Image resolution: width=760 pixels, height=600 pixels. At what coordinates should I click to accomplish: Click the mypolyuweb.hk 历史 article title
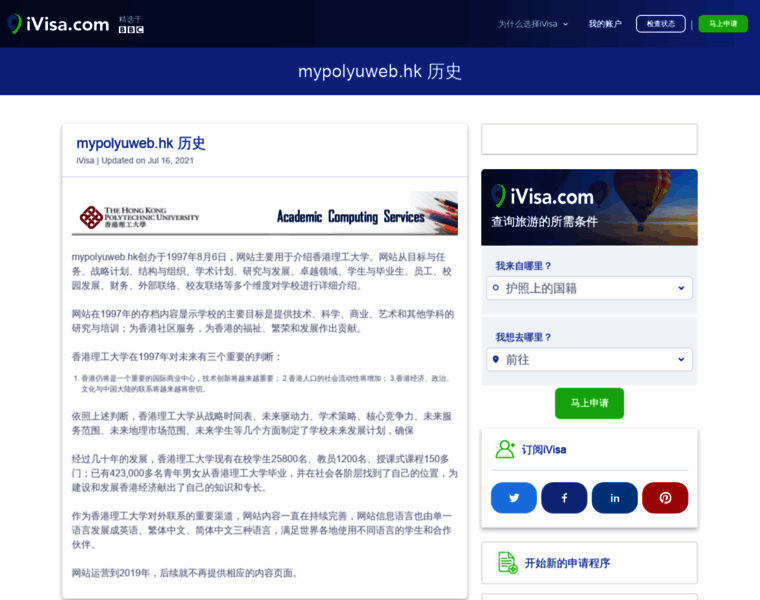click(141, 143)
